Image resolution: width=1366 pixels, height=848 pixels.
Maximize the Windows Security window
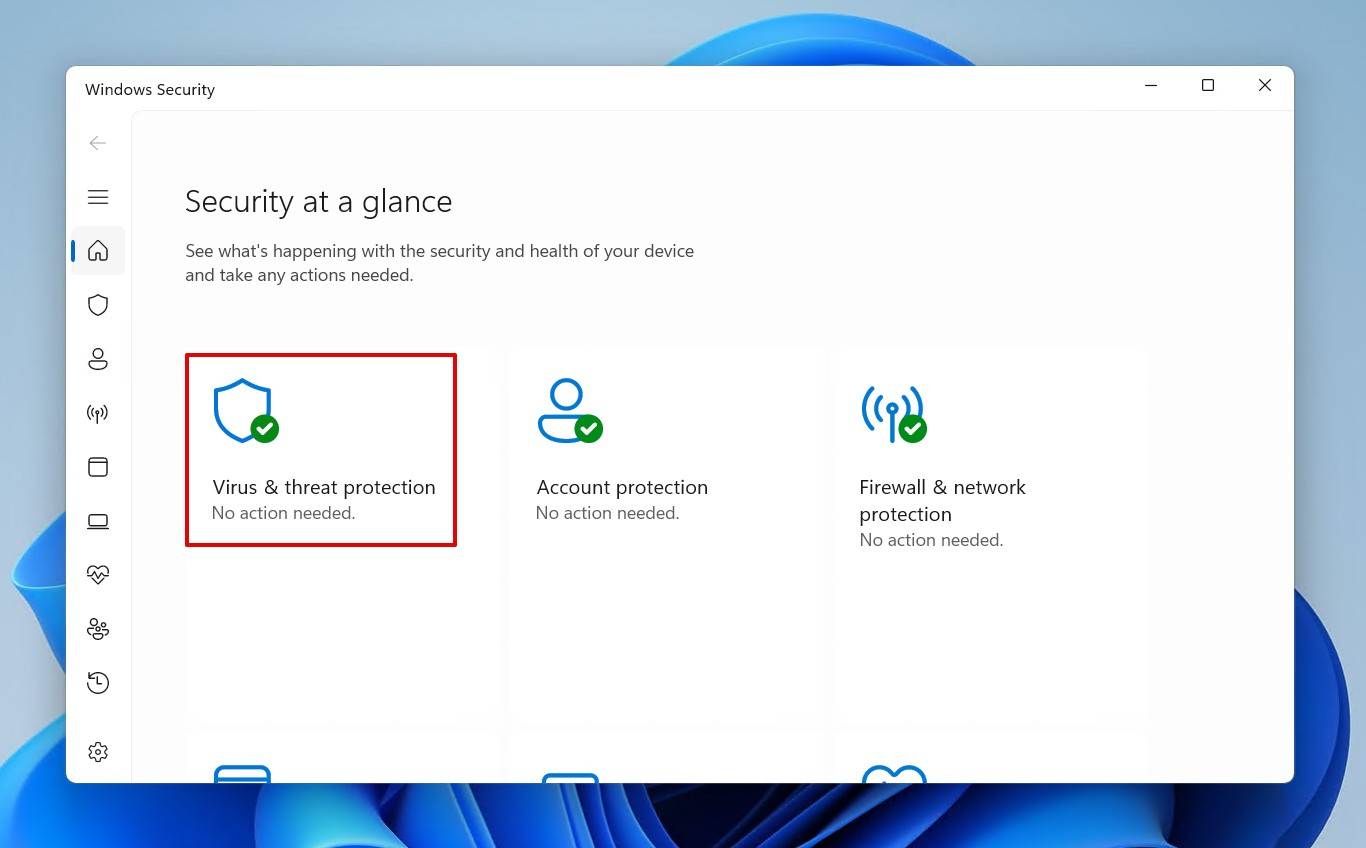pyautogui.click(x=1208, y=86)
